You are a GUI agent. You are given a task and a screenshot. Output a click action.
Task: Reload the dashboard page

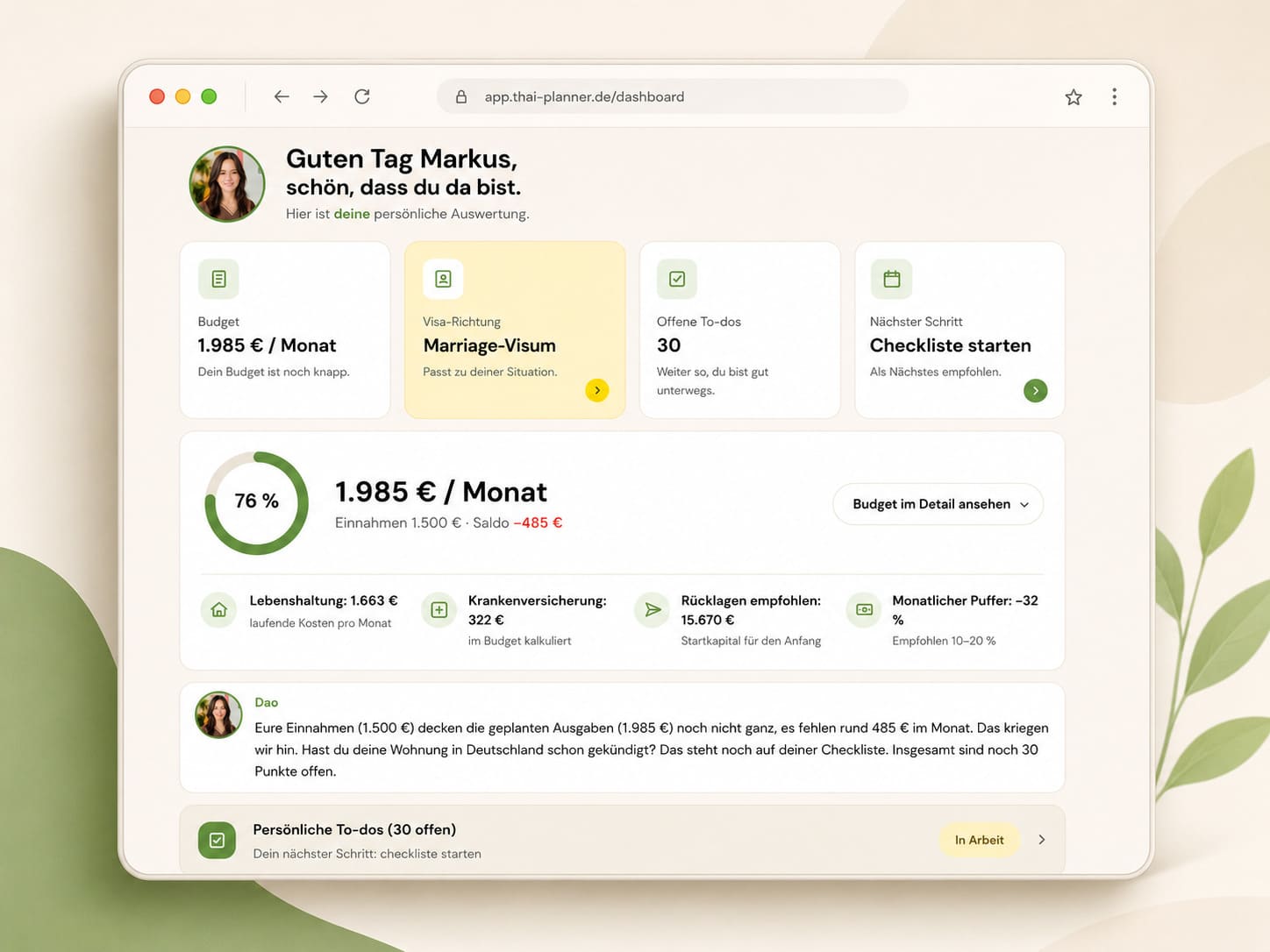[362, 96]
